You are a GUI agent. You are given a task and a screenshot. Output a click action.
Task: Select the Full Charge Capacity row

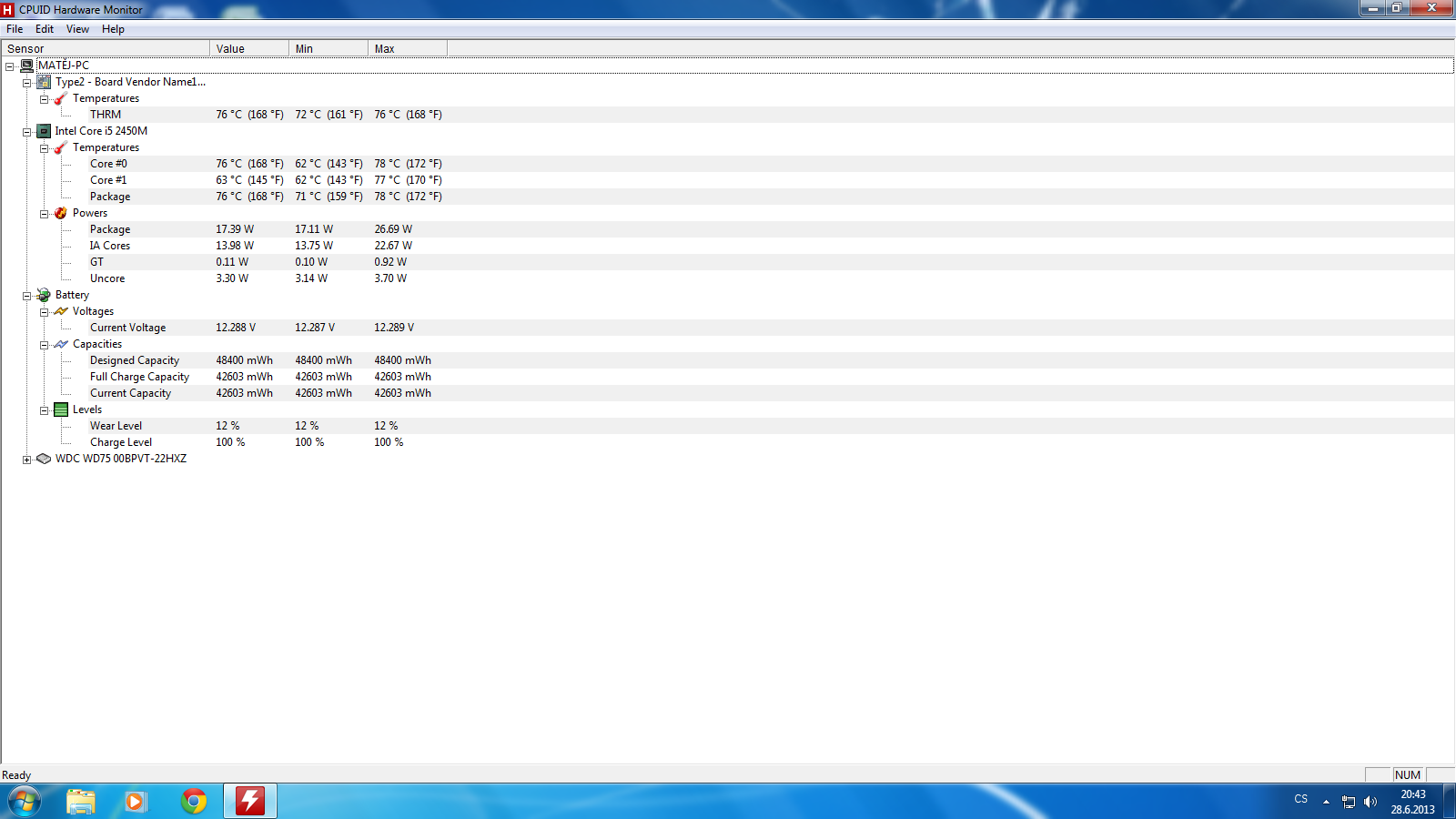click(728, 377)
